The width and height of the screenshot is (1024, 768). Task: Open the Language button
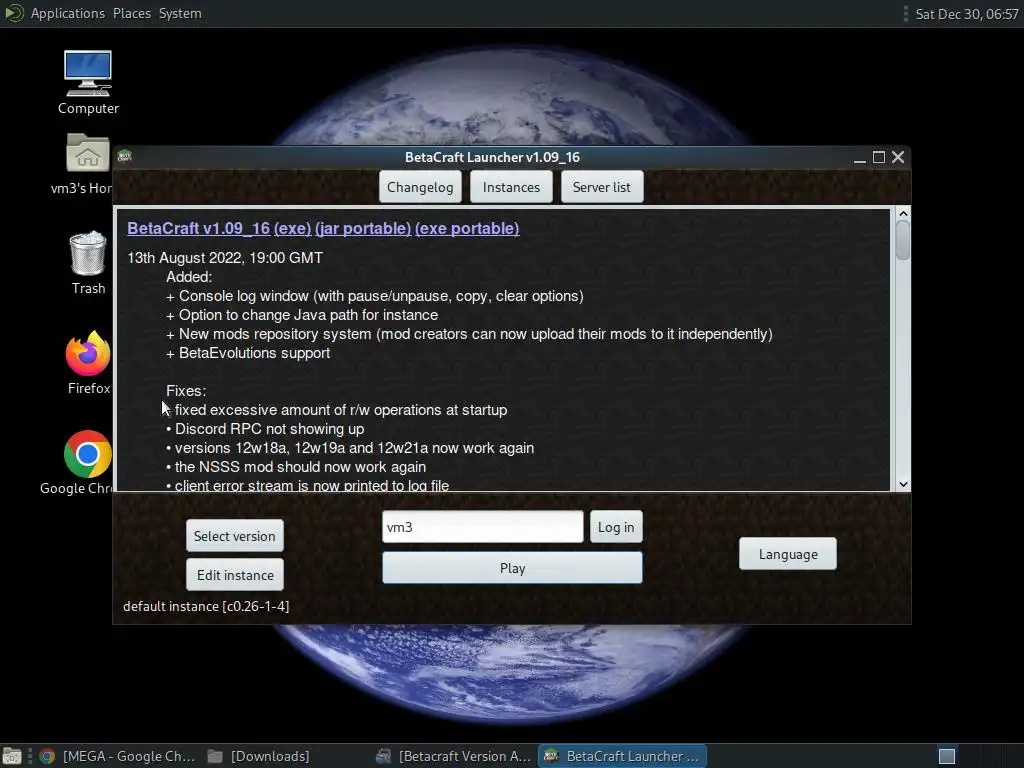pos(788,554)
